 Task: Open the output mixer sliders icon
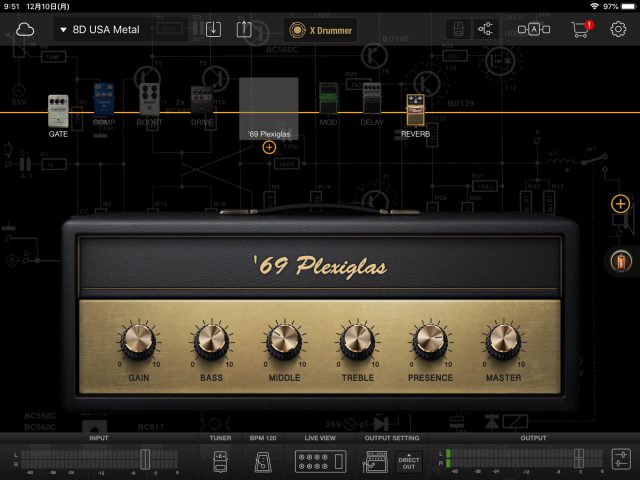[621, 459]
